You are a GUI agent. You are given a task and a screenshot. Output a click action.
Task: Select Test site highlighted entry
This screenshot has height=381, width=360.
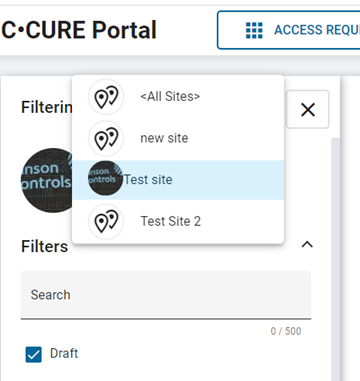point(178,180)
